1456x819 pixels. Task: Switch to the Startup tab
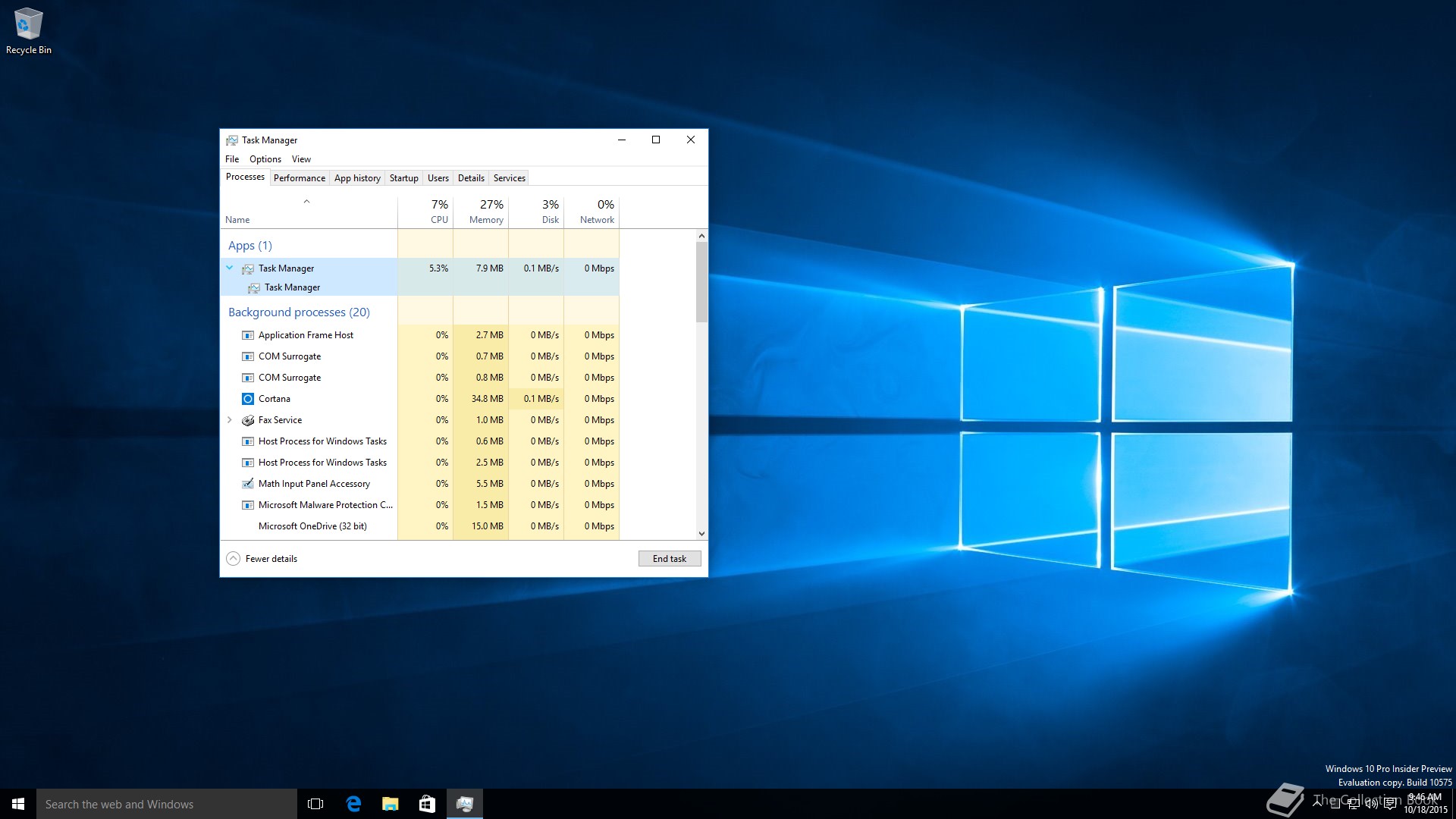pos(403,178)
